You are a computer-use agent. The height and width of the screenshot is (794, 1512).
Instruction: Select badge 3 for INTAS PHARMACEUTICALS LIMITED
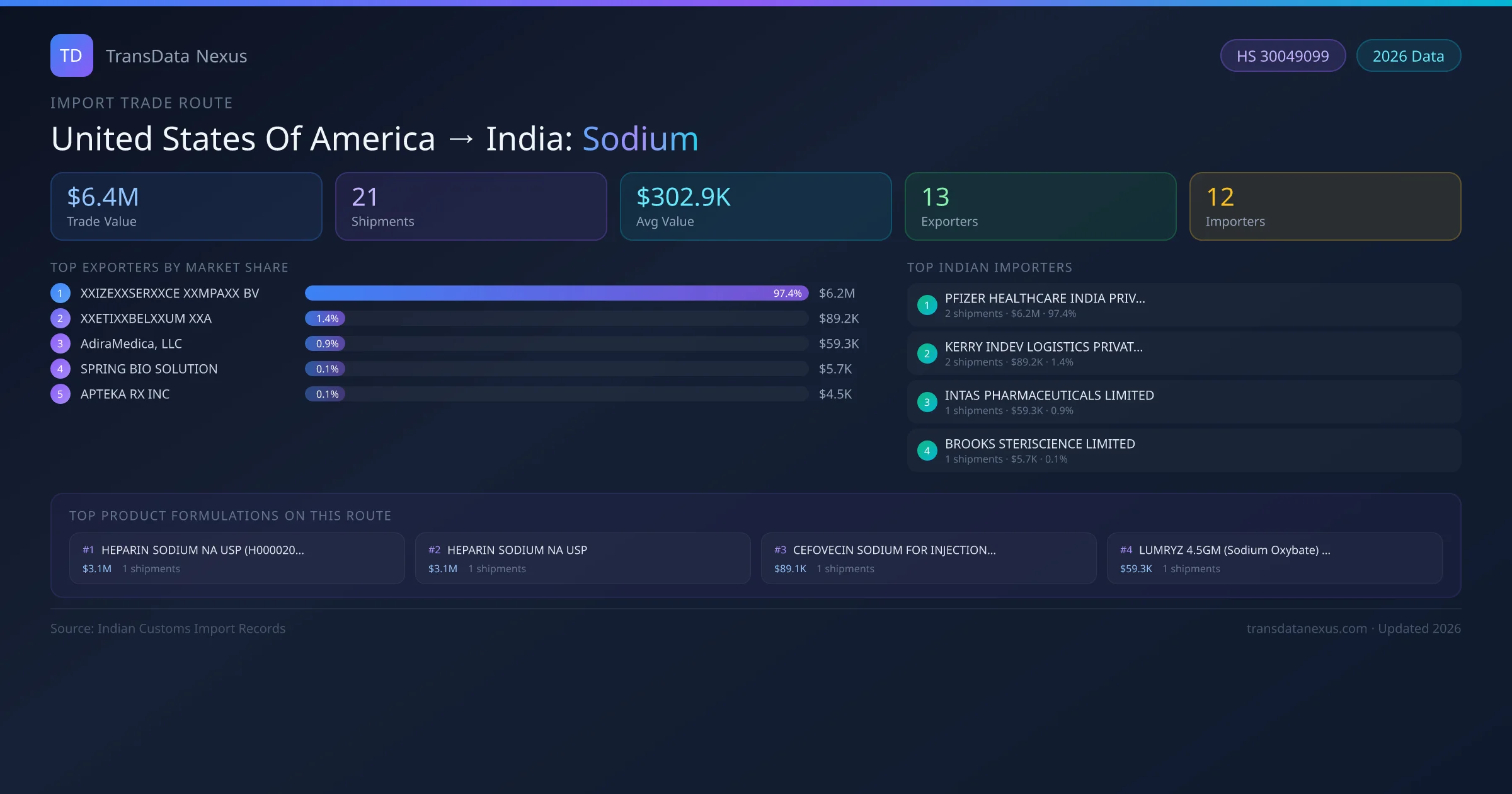(927, 401)
